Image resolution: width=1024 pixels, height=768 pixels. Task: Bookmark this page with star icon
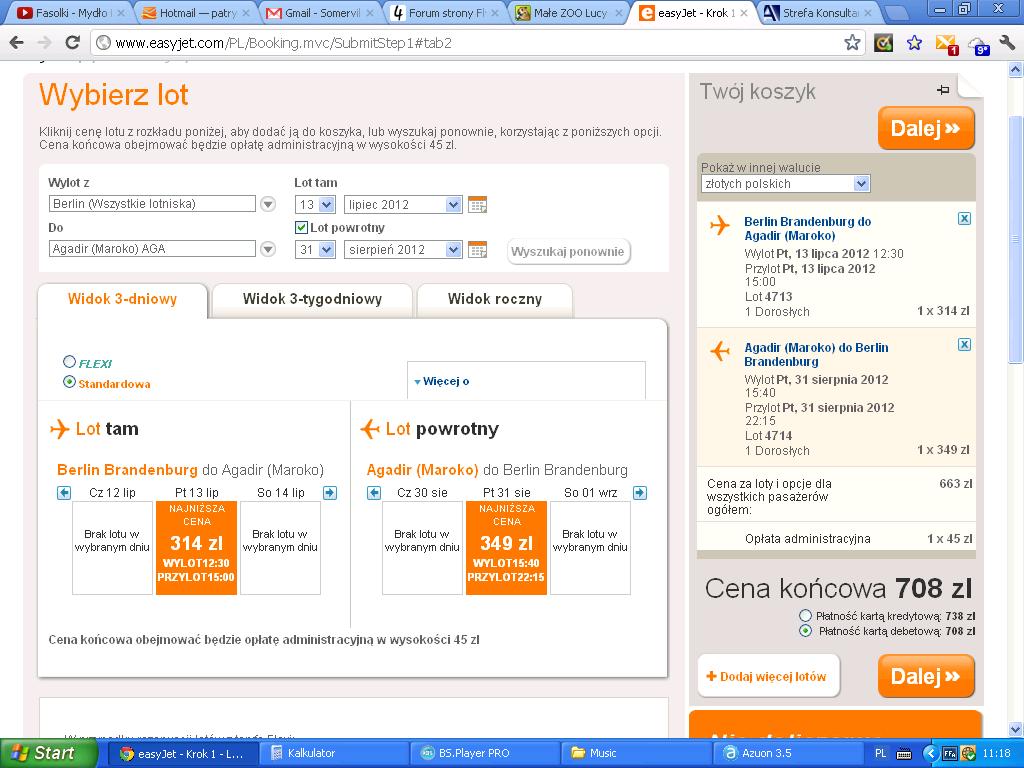[852, 43]
